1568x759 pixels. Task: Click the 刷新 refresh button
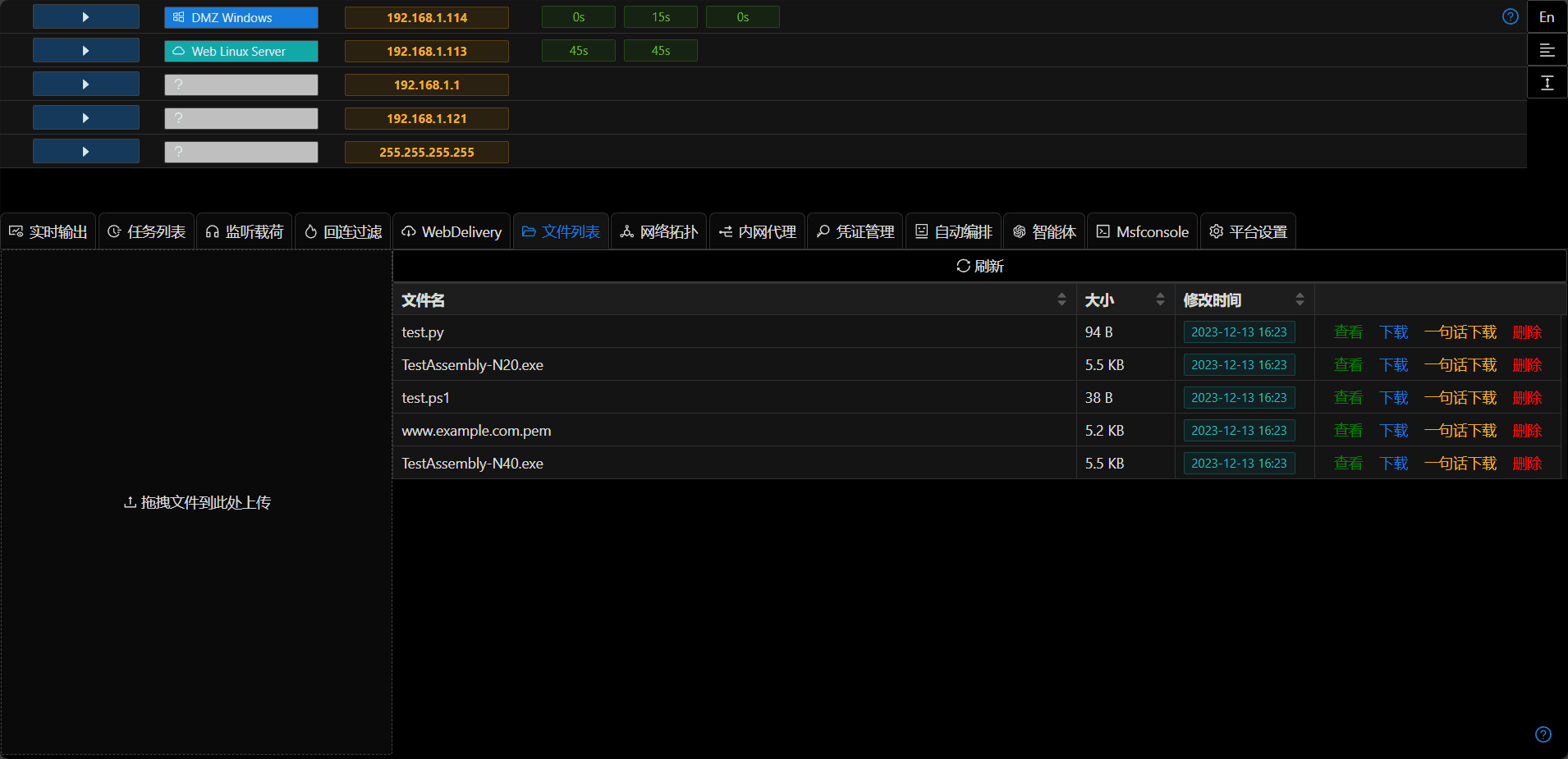point(980,266)
